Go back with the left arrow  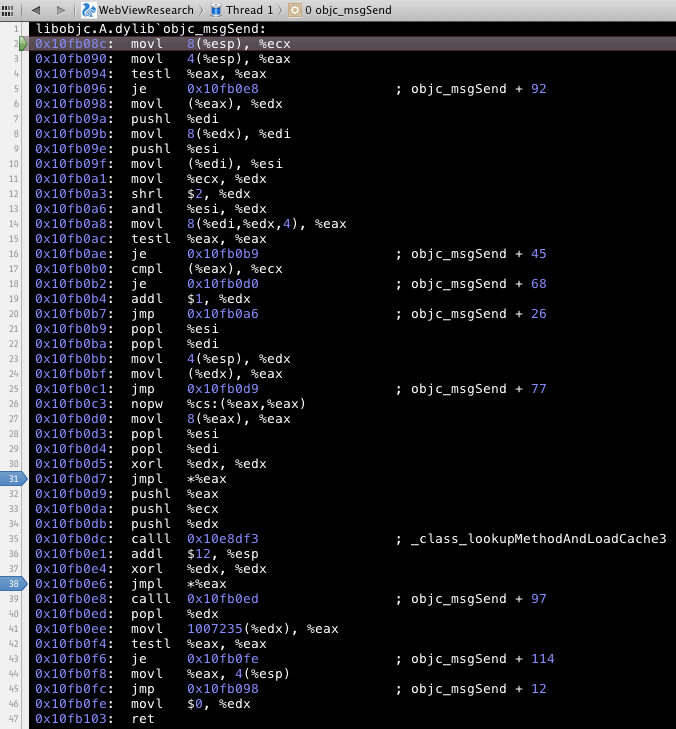(x=36, y=10)
